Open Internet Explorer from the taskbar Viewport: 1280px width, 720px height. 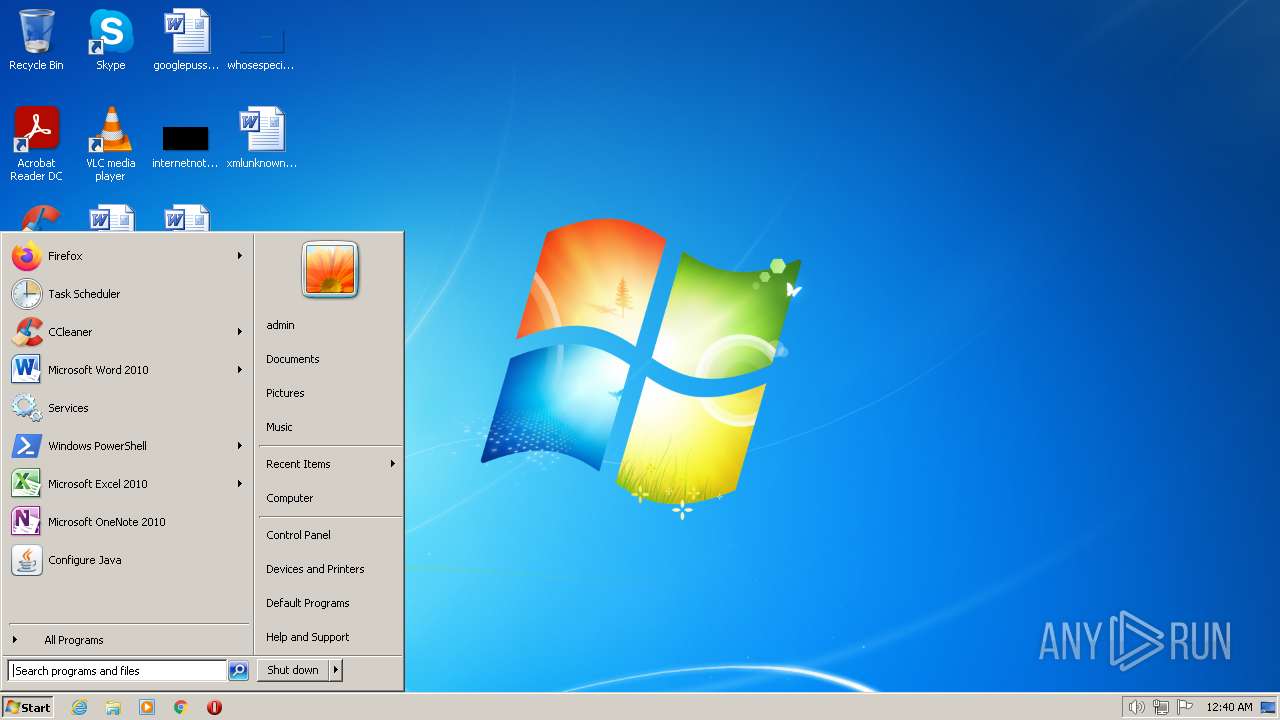[80, 707]
